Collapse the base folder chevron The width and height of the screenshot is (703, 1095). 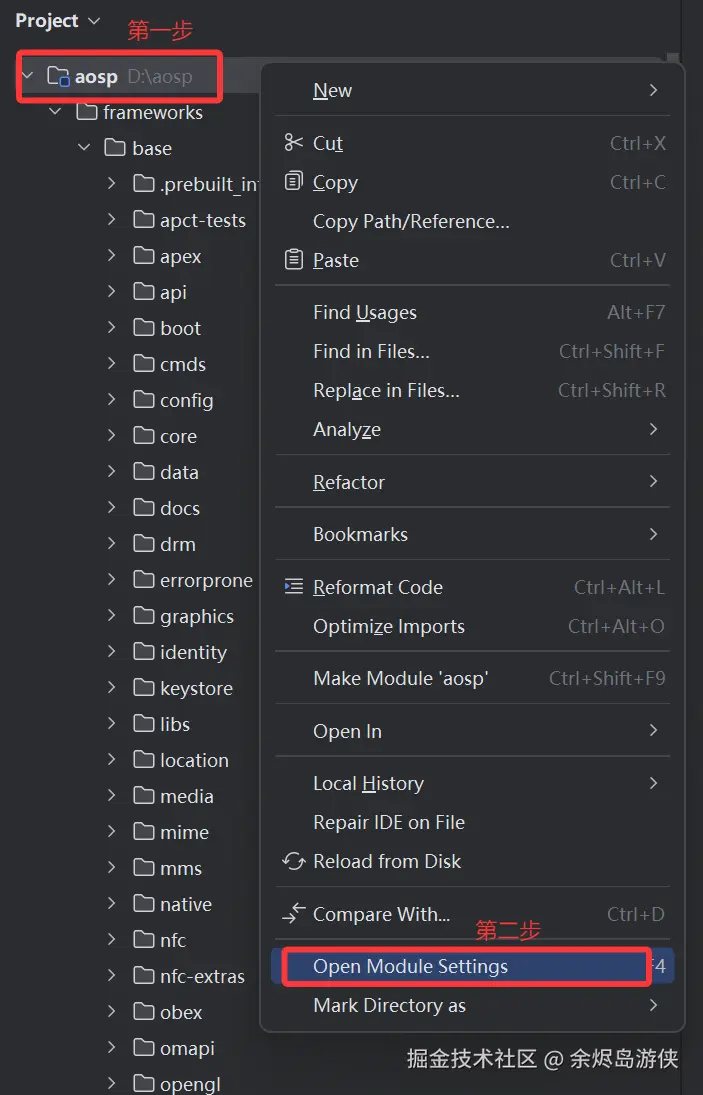[84, 148]
